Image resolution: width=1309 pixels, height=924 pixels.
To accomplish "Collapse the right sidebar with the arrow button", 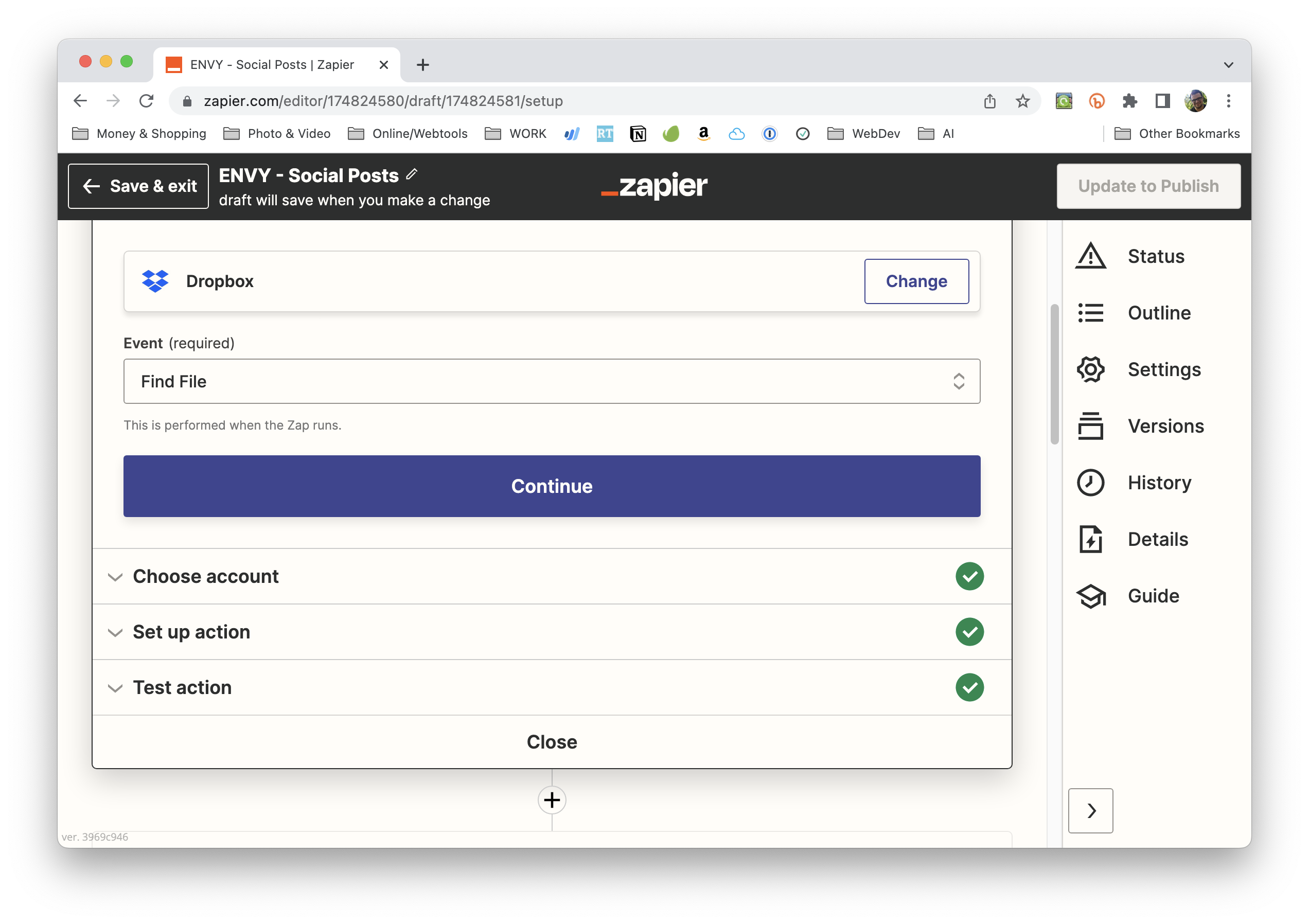I will [x=1091, y=811].
